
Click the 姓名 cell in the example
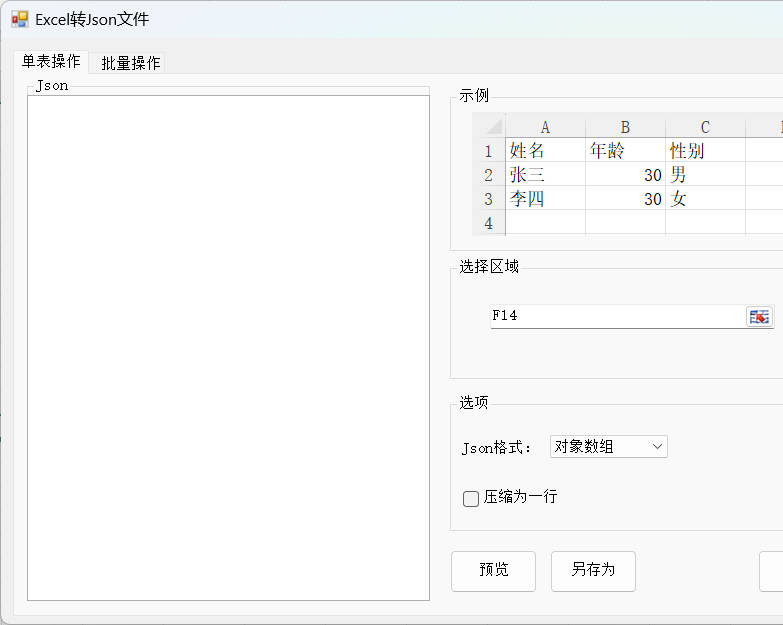(545, 151)
